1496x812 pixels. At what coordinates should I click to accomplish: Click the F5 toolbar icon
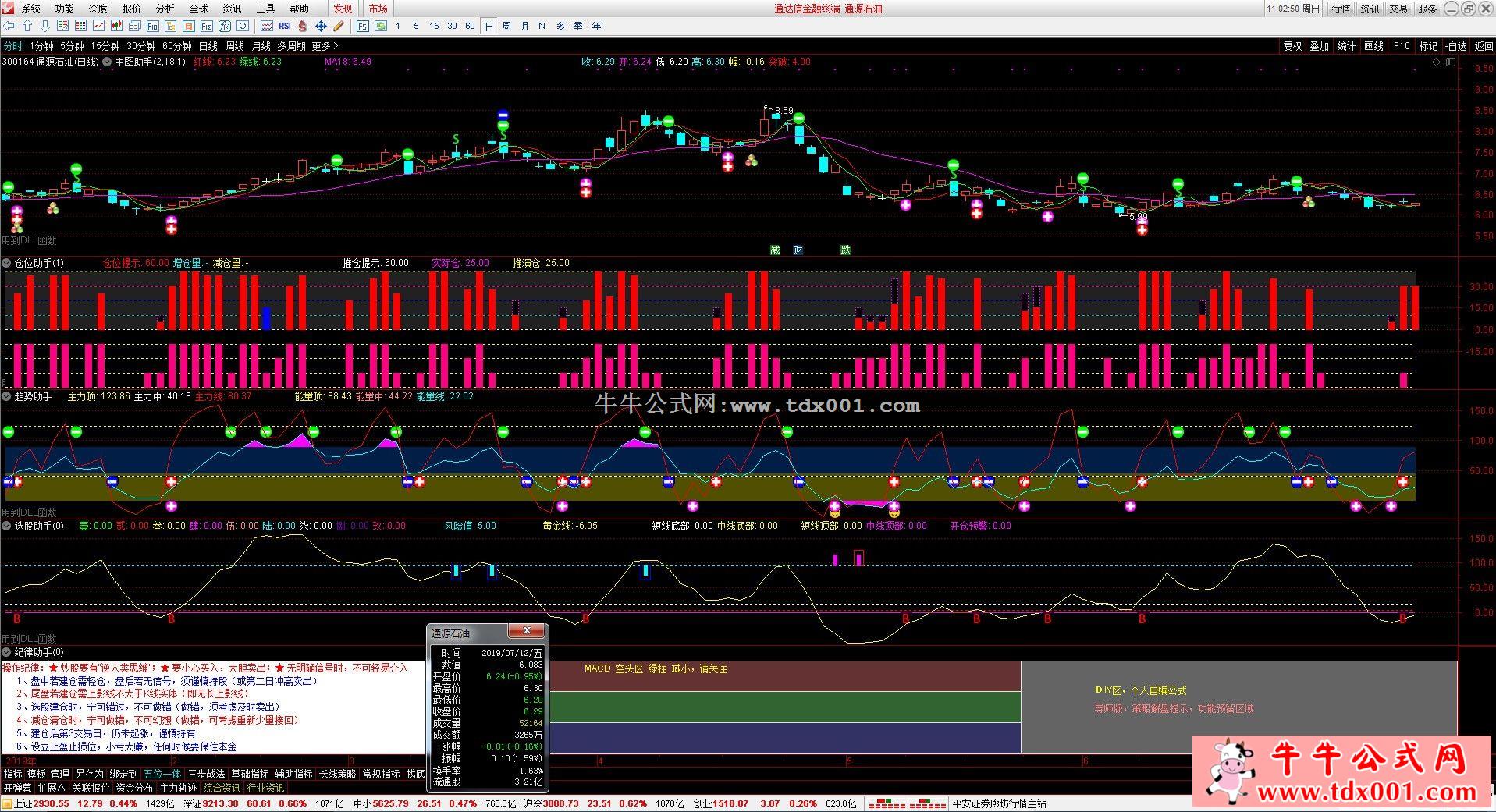(362, 26)
